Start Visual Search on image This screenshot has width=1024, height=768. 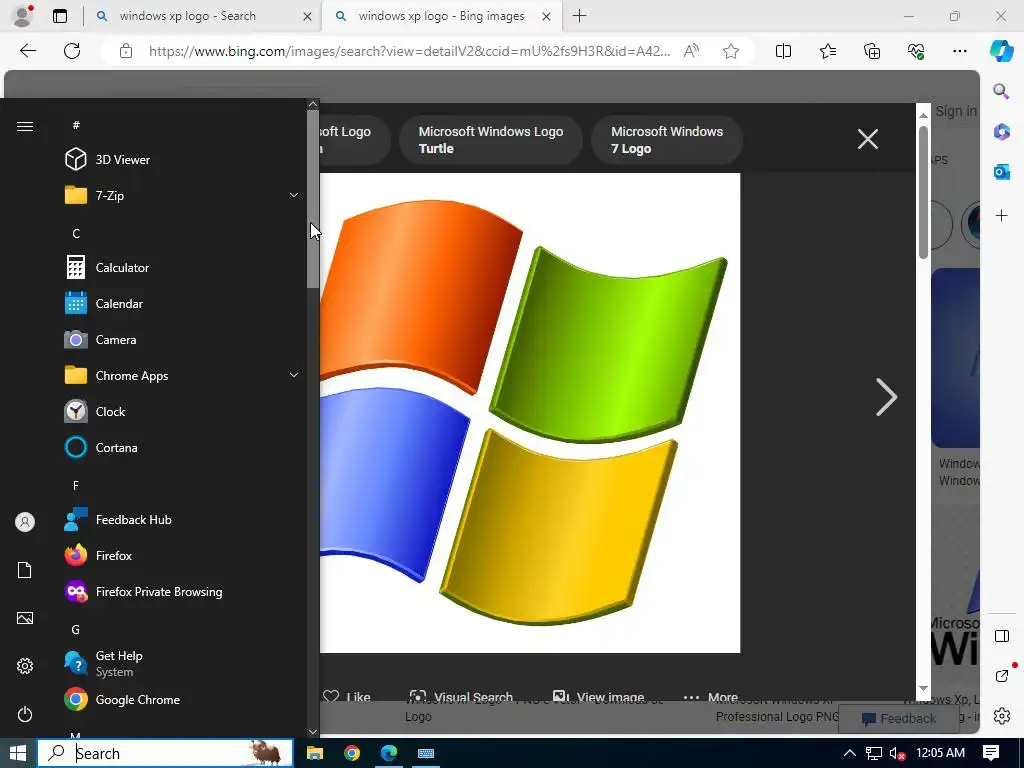coord(461,697)
